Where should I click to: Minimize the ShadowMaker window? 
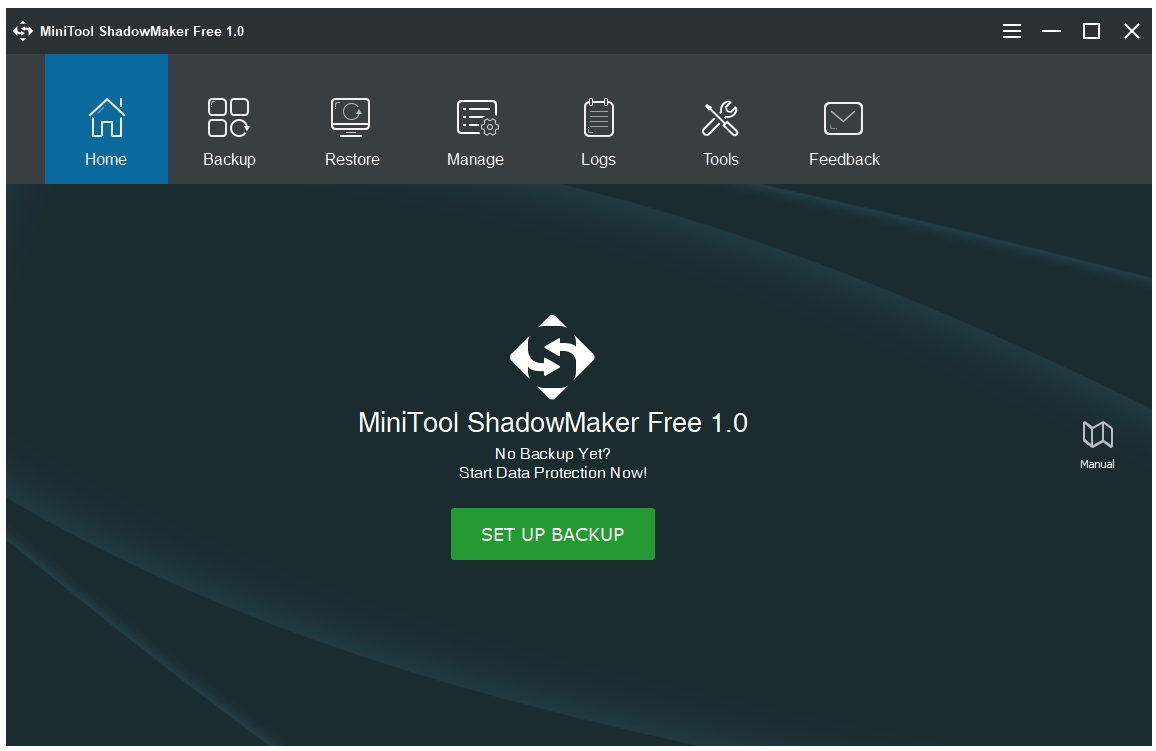tap(1051, 31)
